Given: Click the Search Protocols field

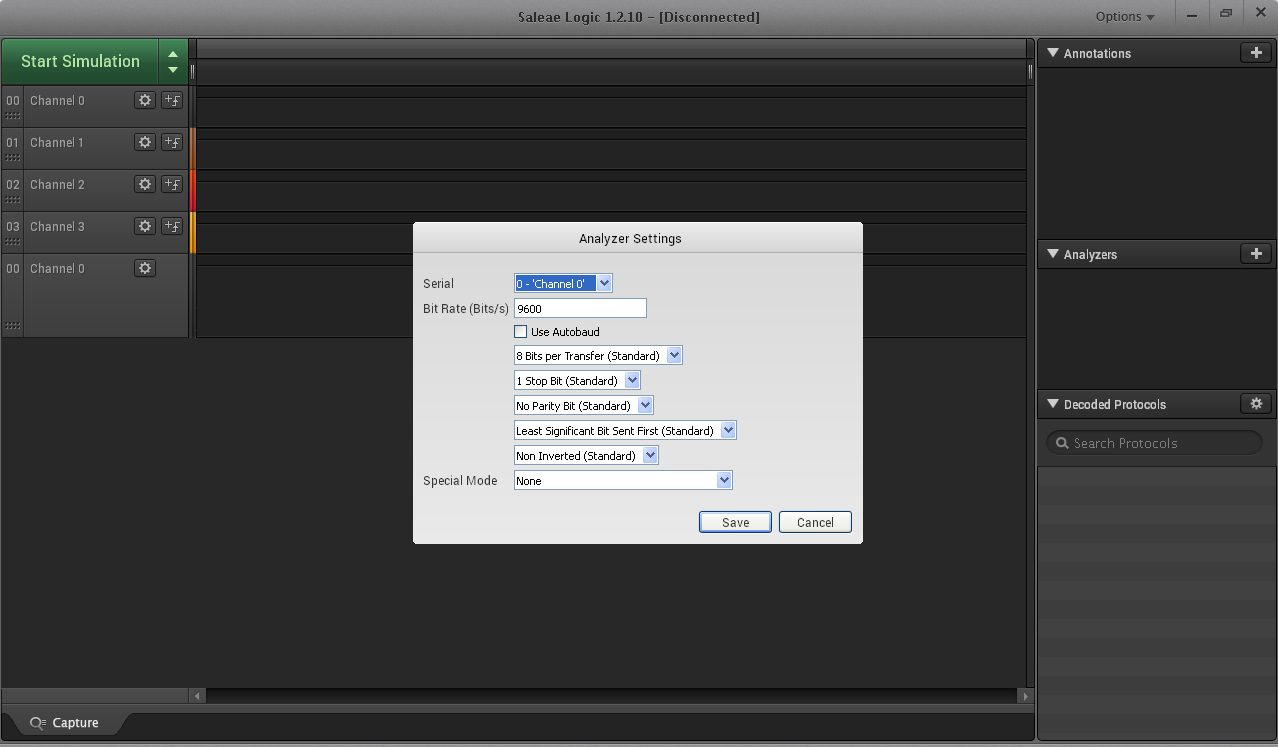Looking at the screenshot, I should (x=1154, y=443).
